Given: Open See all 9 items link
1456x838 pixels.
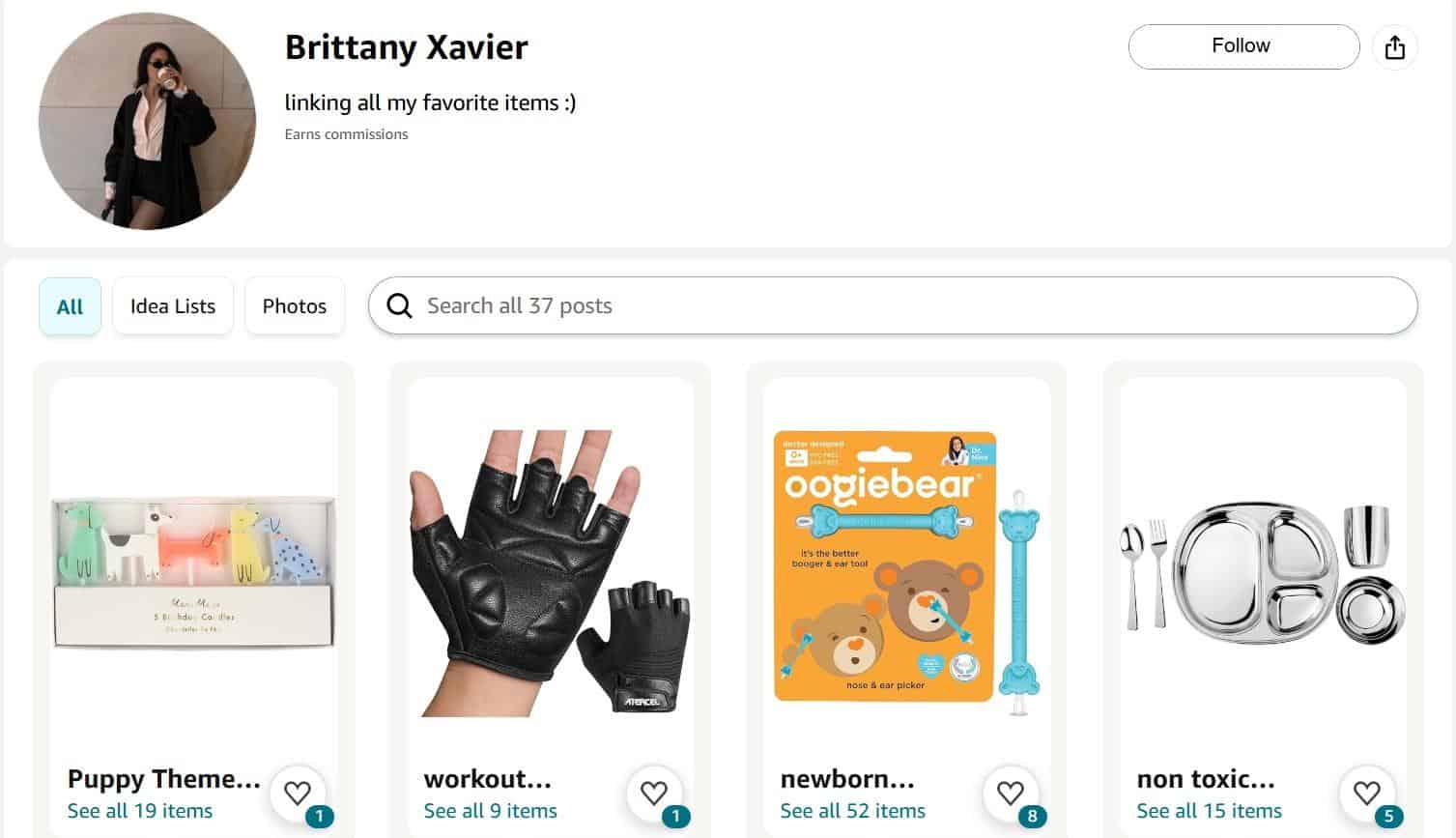Looking at the screenshot, I should [x=491, y=811].
